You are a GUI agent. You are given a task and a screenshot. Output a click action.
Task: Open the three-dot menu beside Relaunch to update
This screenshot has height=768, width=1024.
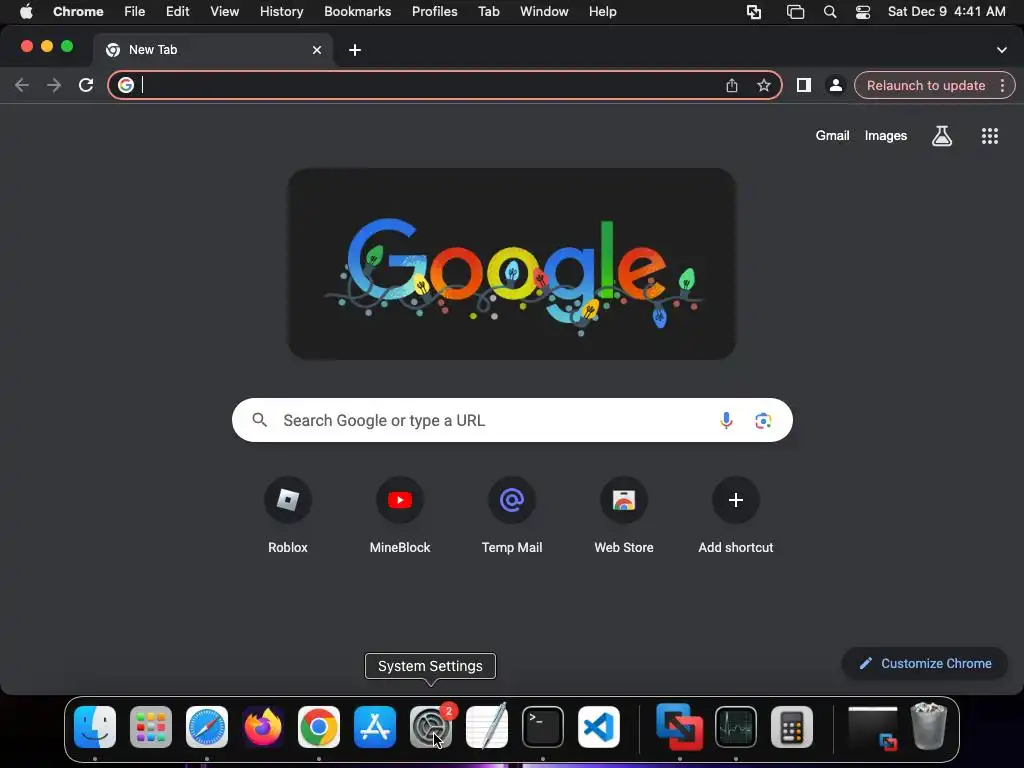(x=1002, y=85)
